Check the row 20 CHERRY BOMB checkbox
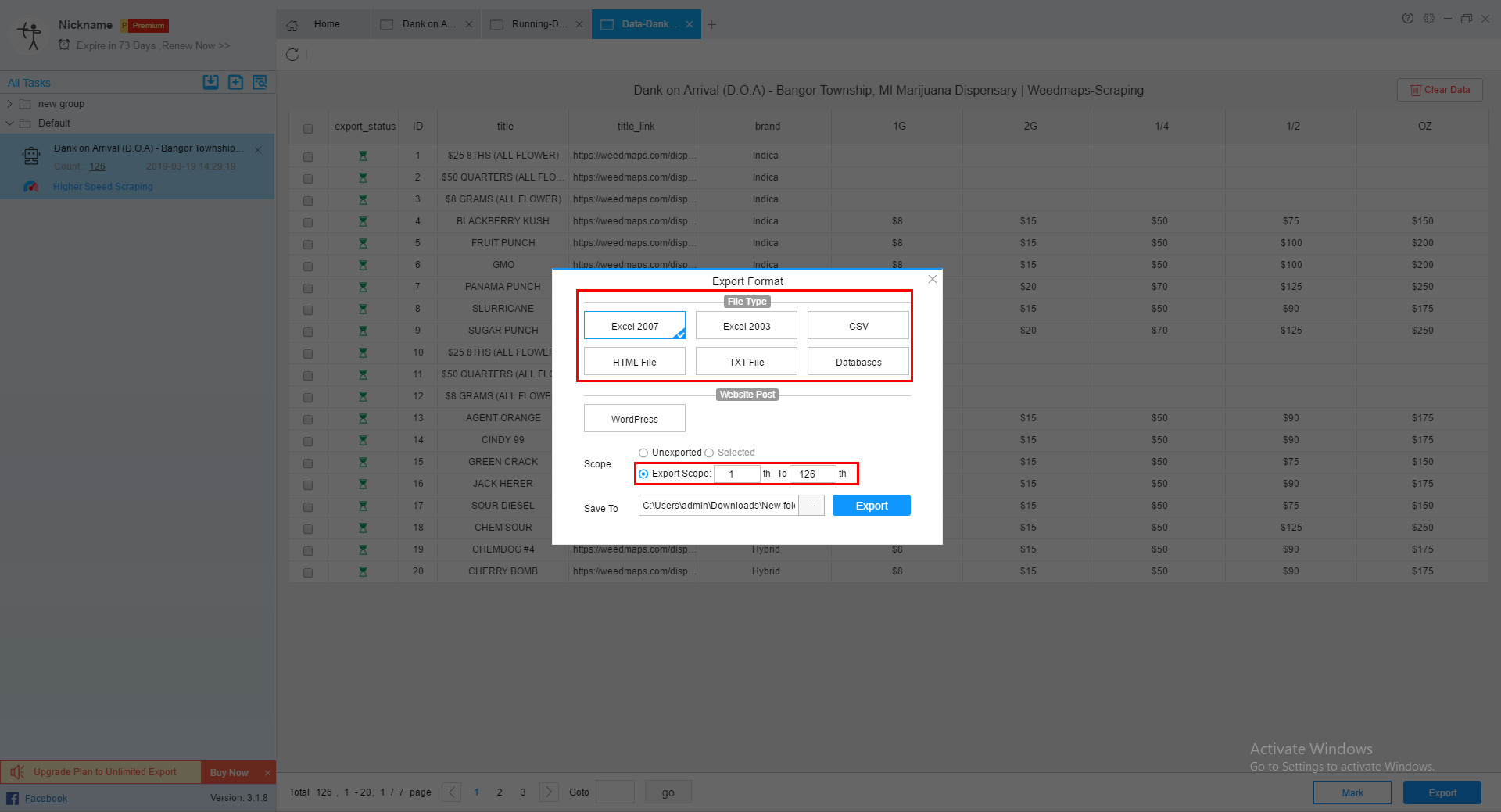The width and height of the screenshot is (1501, 812). [x=308, y=573]
